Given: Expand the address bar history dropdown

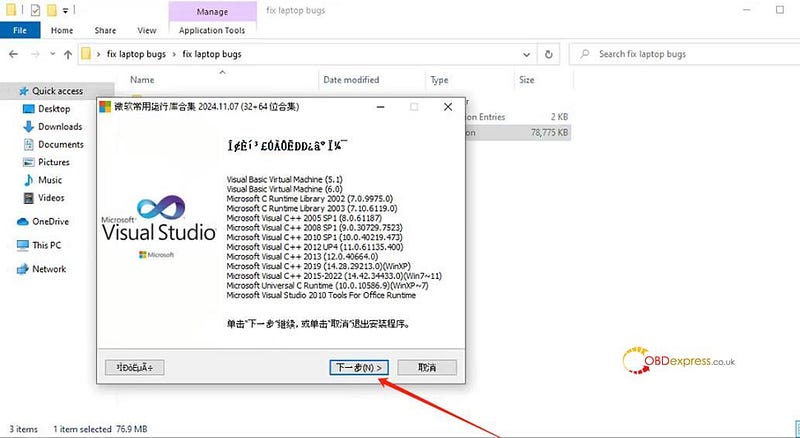Looking at the screenshot, I should point(527,54).
